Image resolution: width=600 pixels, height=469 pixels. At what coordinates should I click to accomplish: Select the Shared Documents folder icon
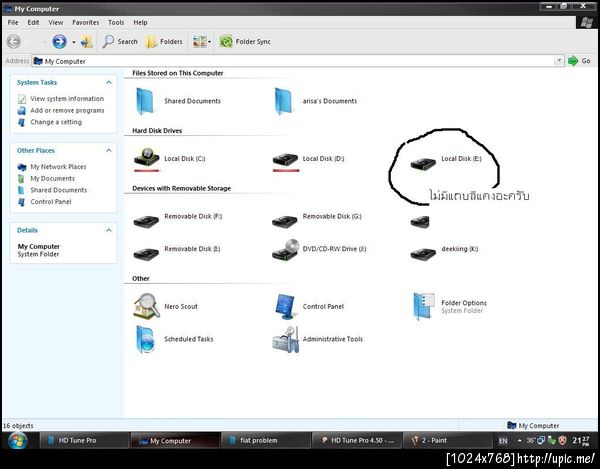point(145,101)
